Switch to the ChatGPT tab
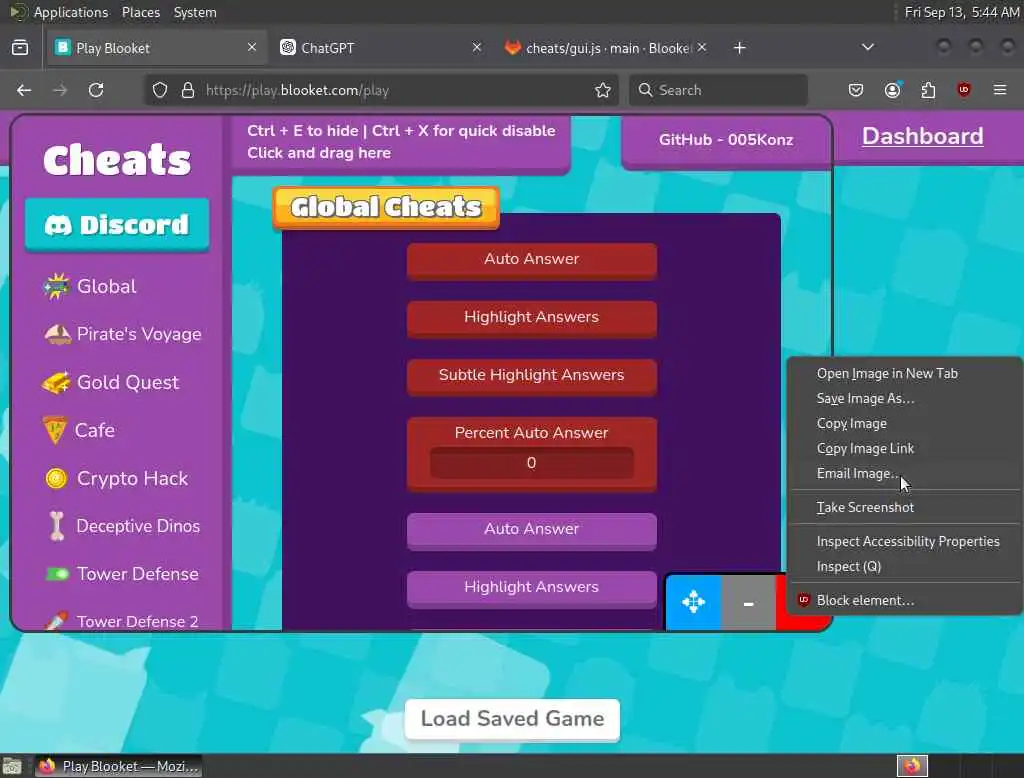 point(382,48)
